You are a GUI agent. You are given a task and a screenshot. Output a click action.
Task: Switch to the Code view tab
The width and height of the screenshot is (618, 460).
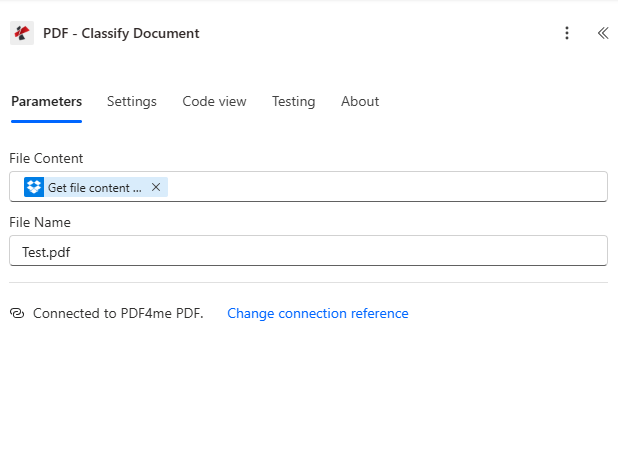tap(214, 101)
